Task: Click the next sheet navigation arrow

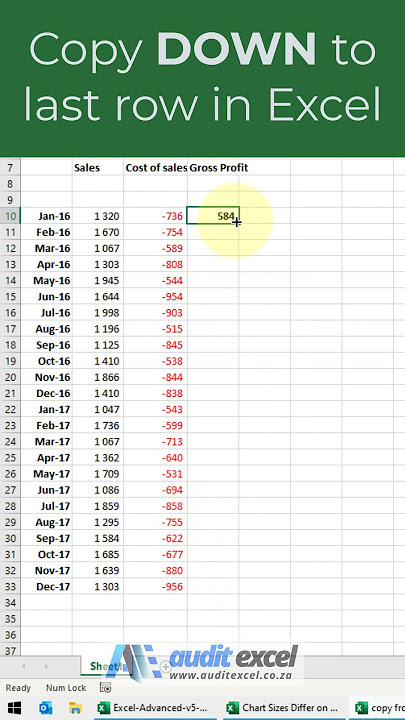Action: click(46, 666)
